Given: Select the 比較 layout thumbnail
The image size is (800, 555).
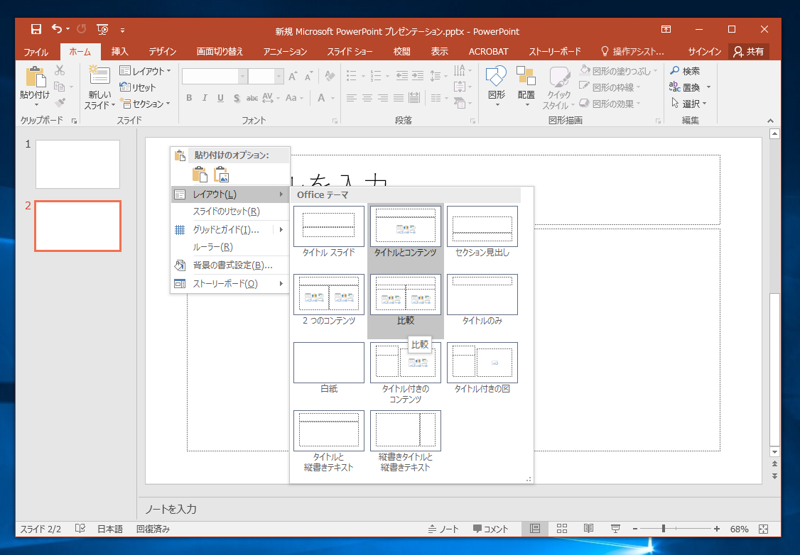Looking at the screenshot, I should click(405, 294).
